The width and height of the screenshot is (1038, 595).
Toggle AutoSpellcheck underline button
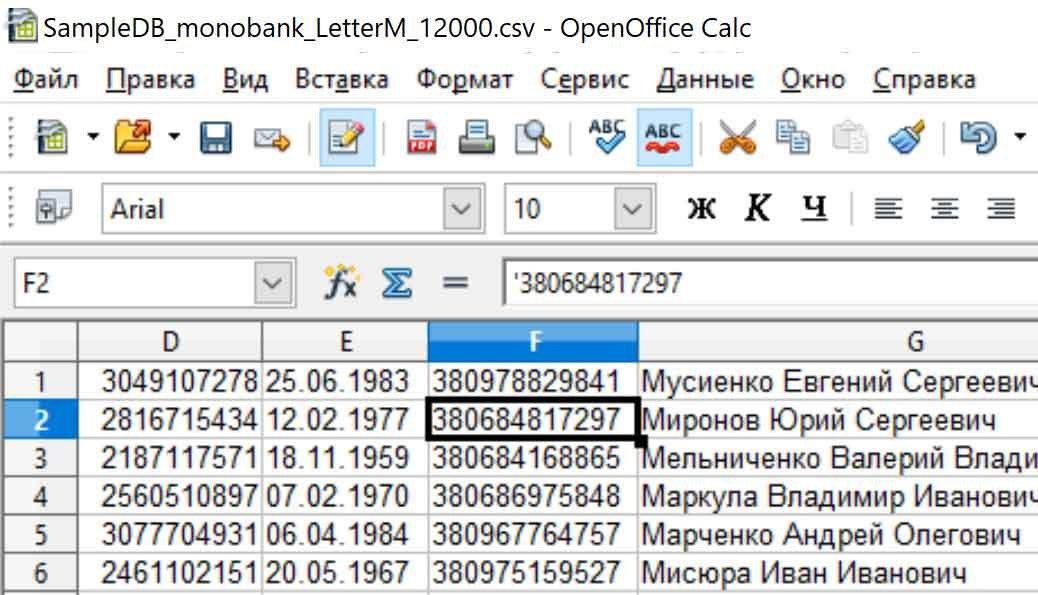pyautogui.click(x=663, y=138)
